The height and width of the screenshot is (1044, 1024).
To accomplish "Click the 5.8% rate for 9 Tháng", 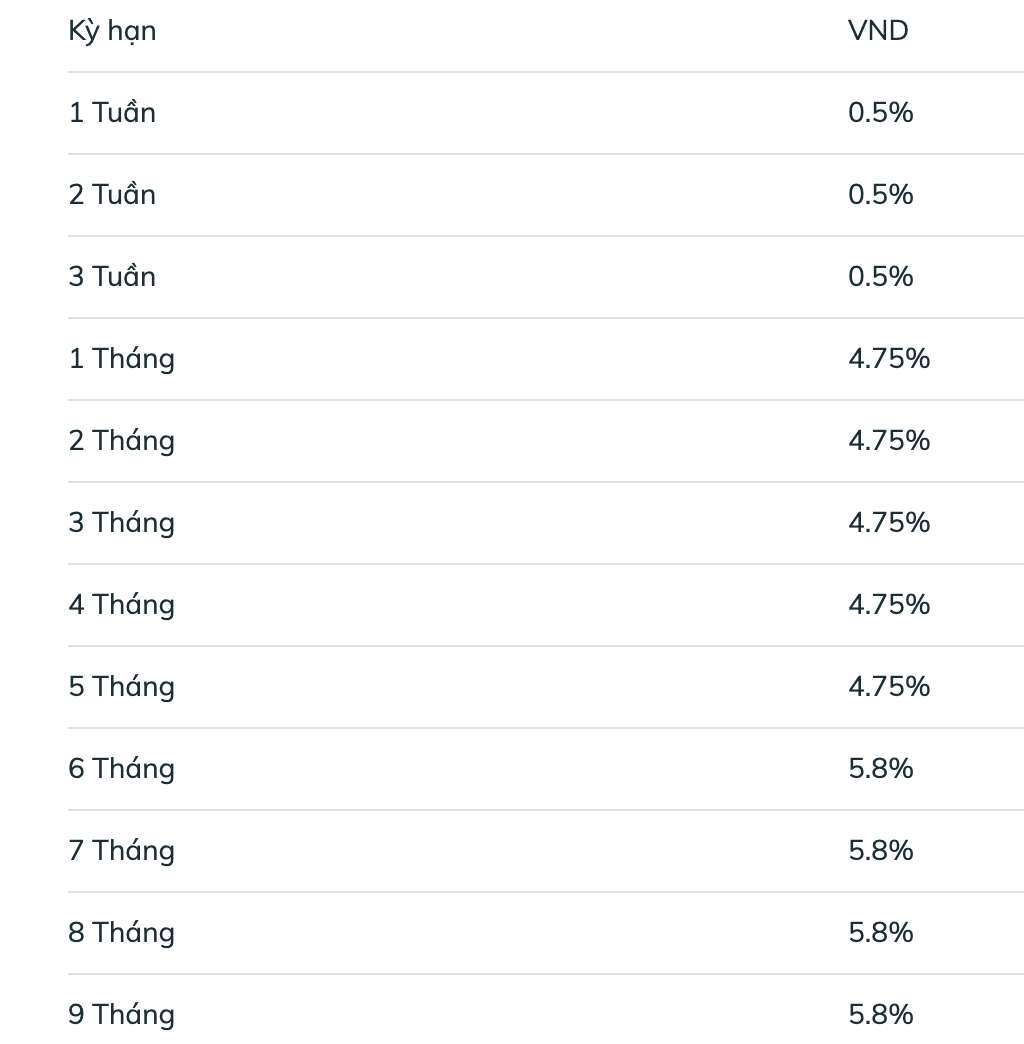I will pos(880,1015).
